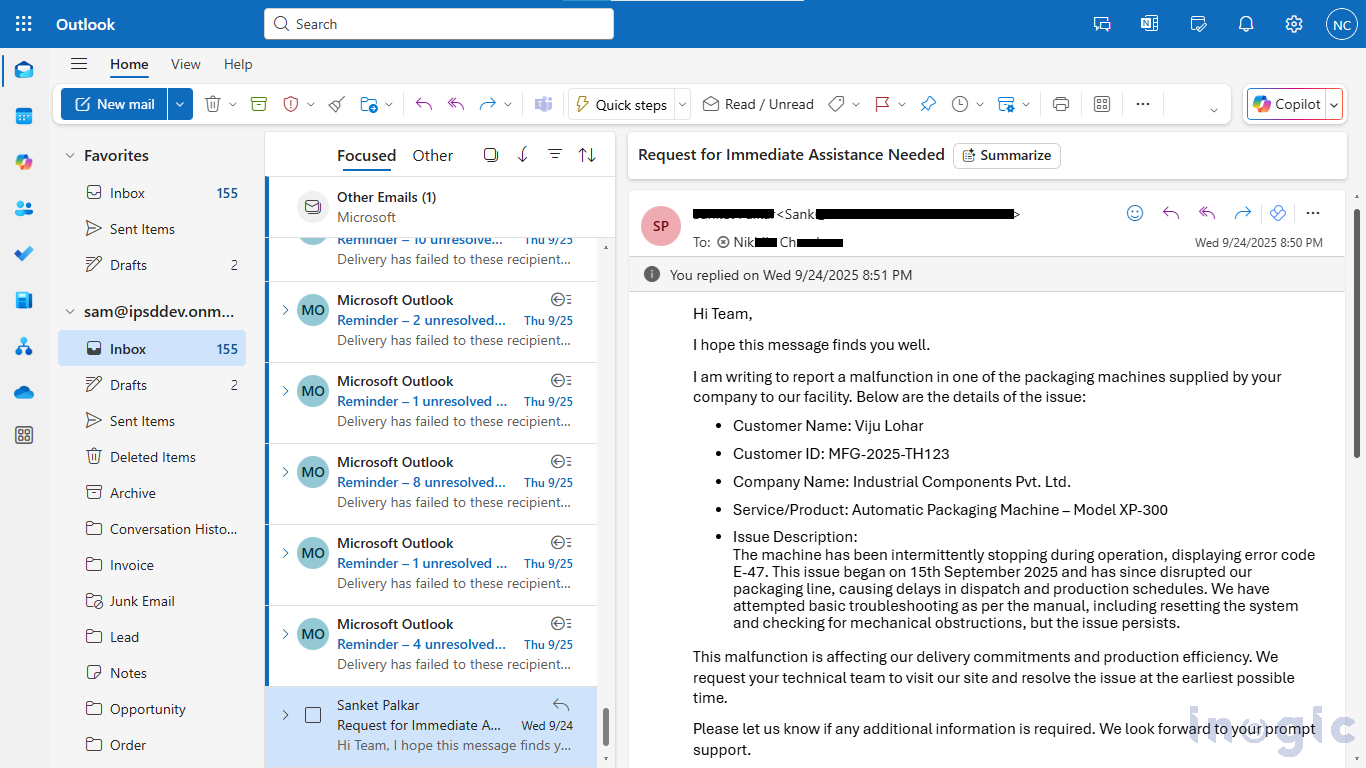
Task: Open OneDrive from the left app rail
Action: (24, 392)
